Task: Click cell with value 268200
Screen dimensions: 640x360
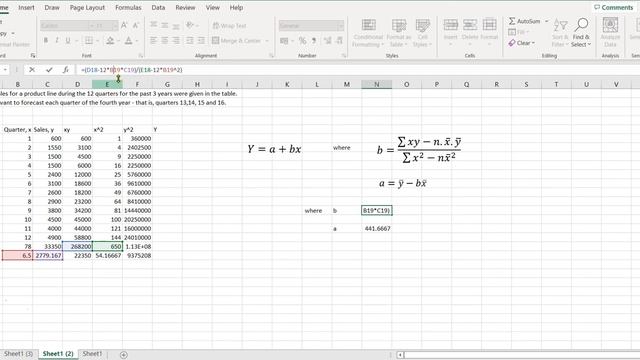Action: point(77,247)
